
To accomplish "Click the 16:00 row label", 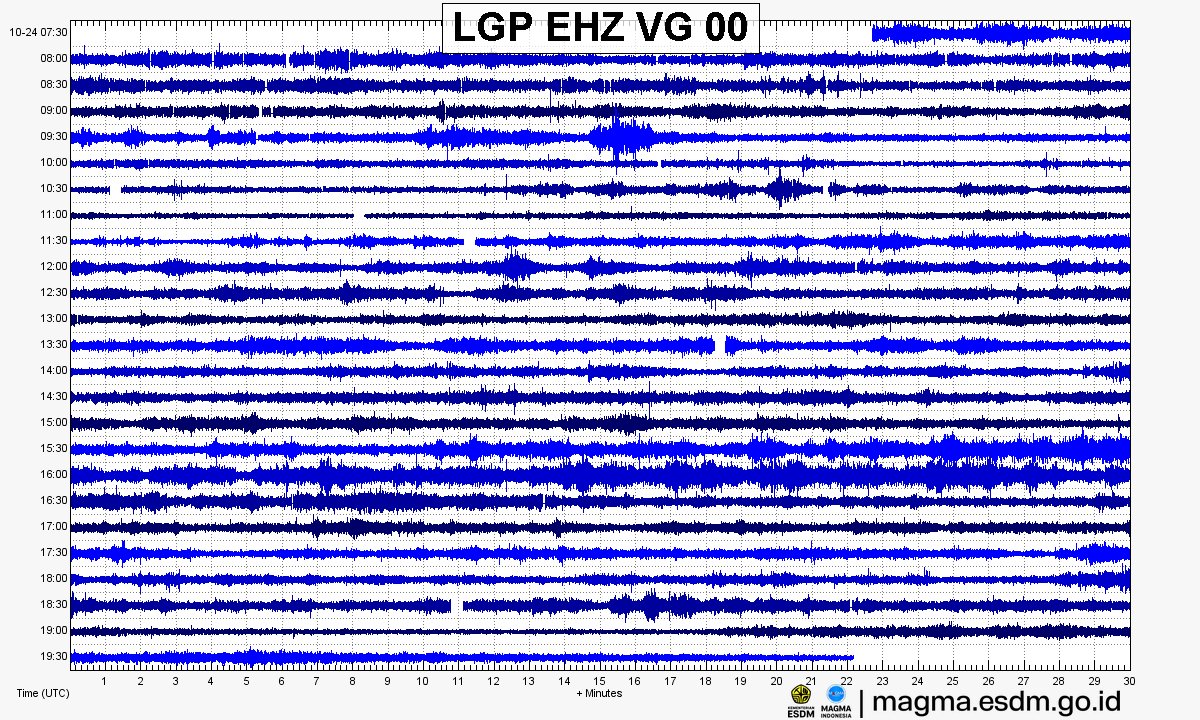I will point(54,474).
